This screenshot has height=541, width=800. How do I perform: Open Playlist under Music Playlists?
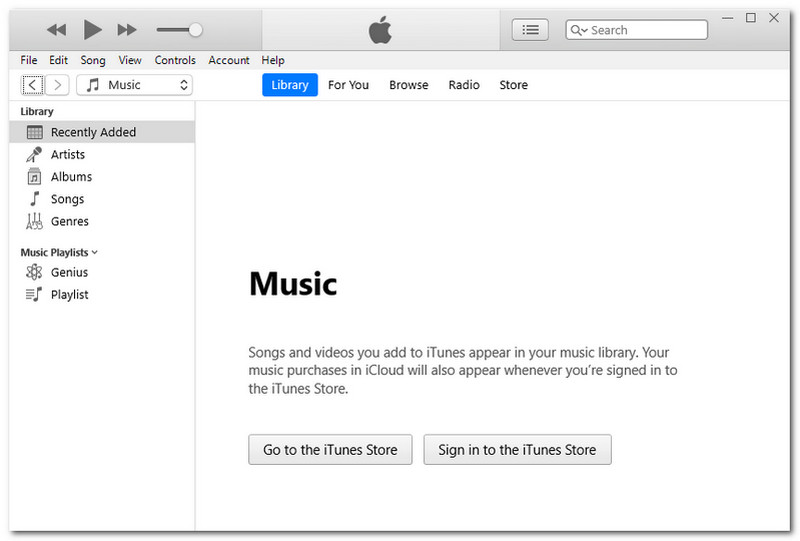click(102, 294)
